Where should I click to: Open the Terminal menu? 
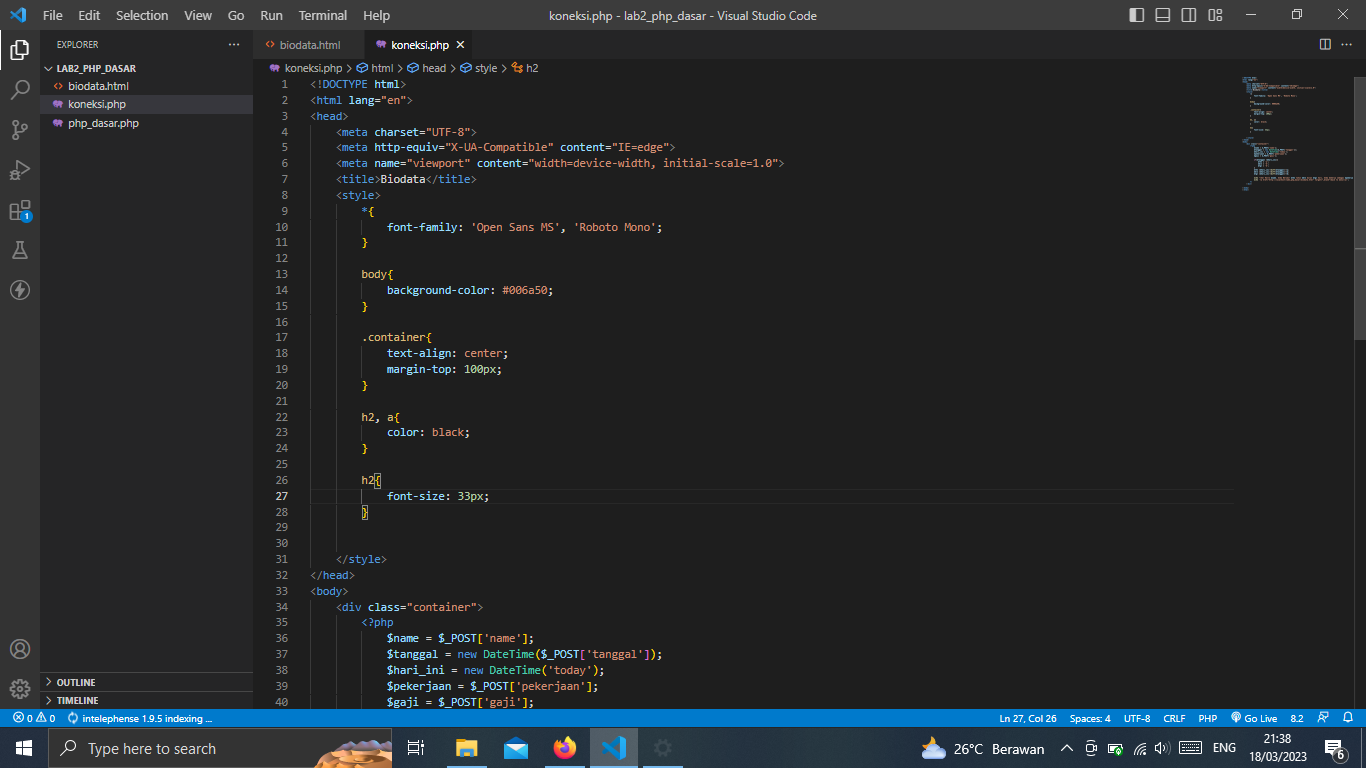click(323, 15)
